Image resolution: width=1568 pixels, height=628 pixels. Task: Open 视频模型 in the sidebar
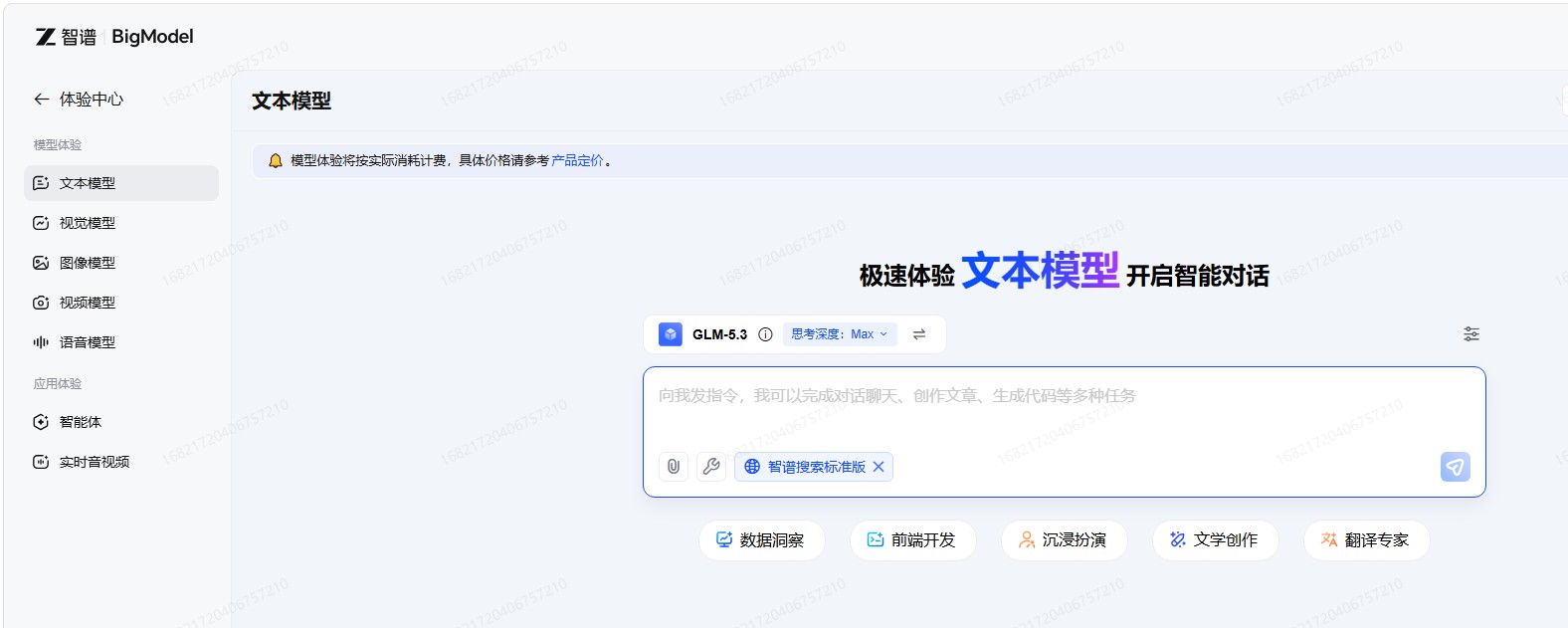[121, 303]
